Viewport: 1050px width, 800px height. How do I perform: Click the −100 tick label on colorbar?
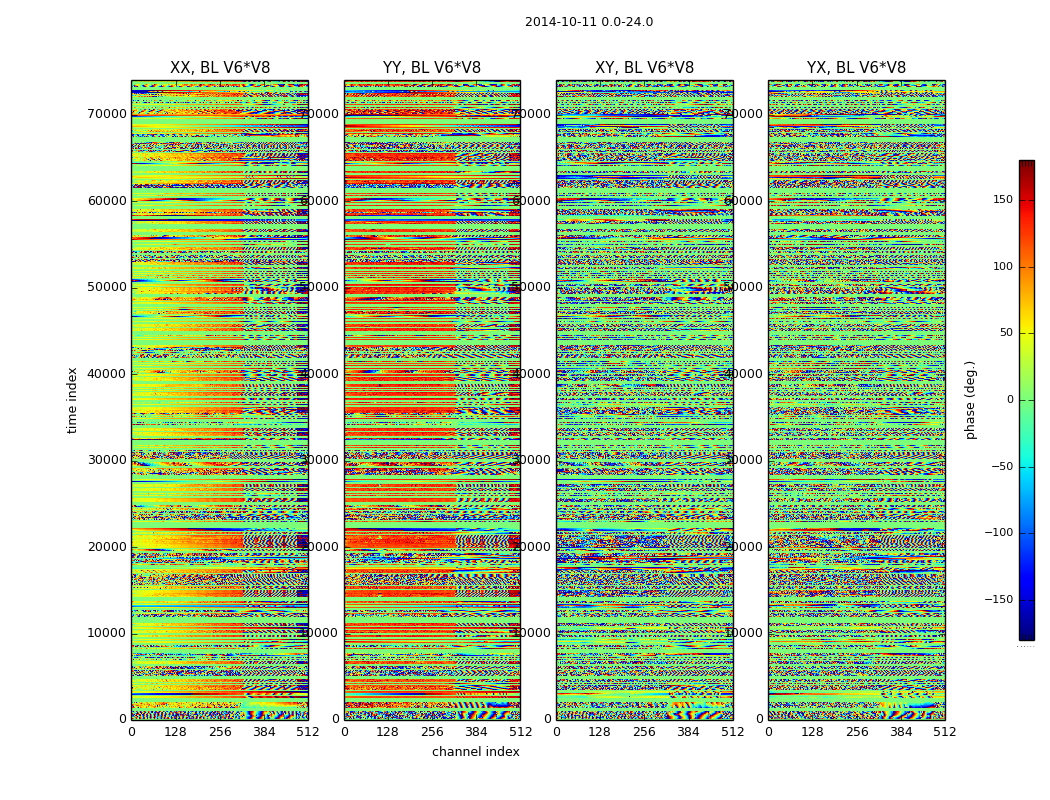point(998,533)
